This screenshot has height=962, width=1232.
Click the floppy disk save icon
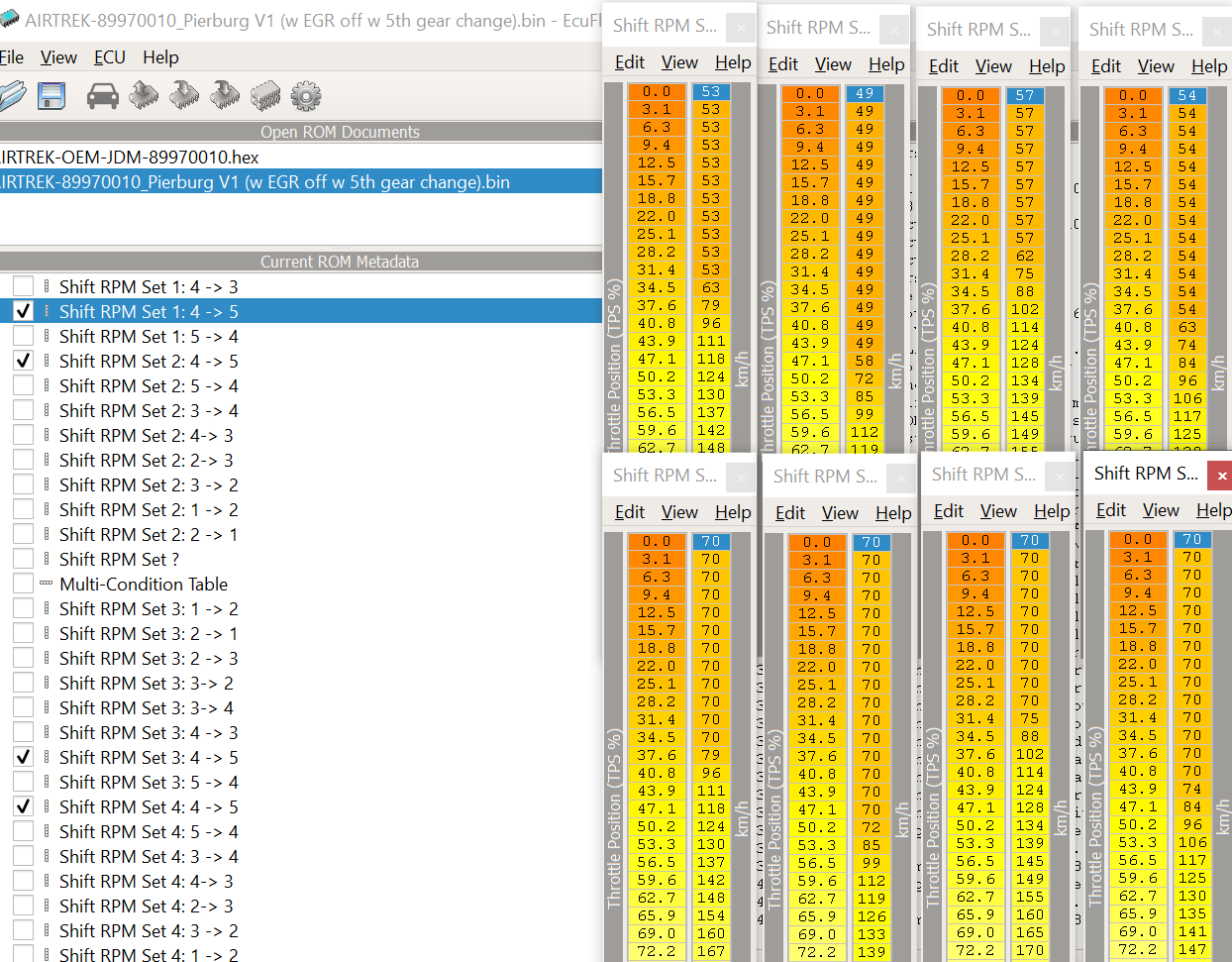point(51,96)
